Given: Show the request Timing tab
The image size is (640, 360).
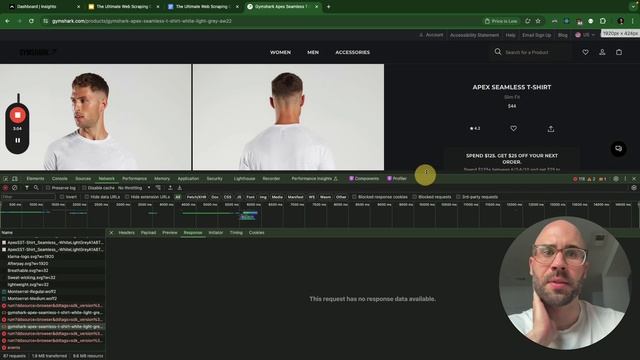Looking at the screenshot, I should pyautogui.click(x=236, y=233).
